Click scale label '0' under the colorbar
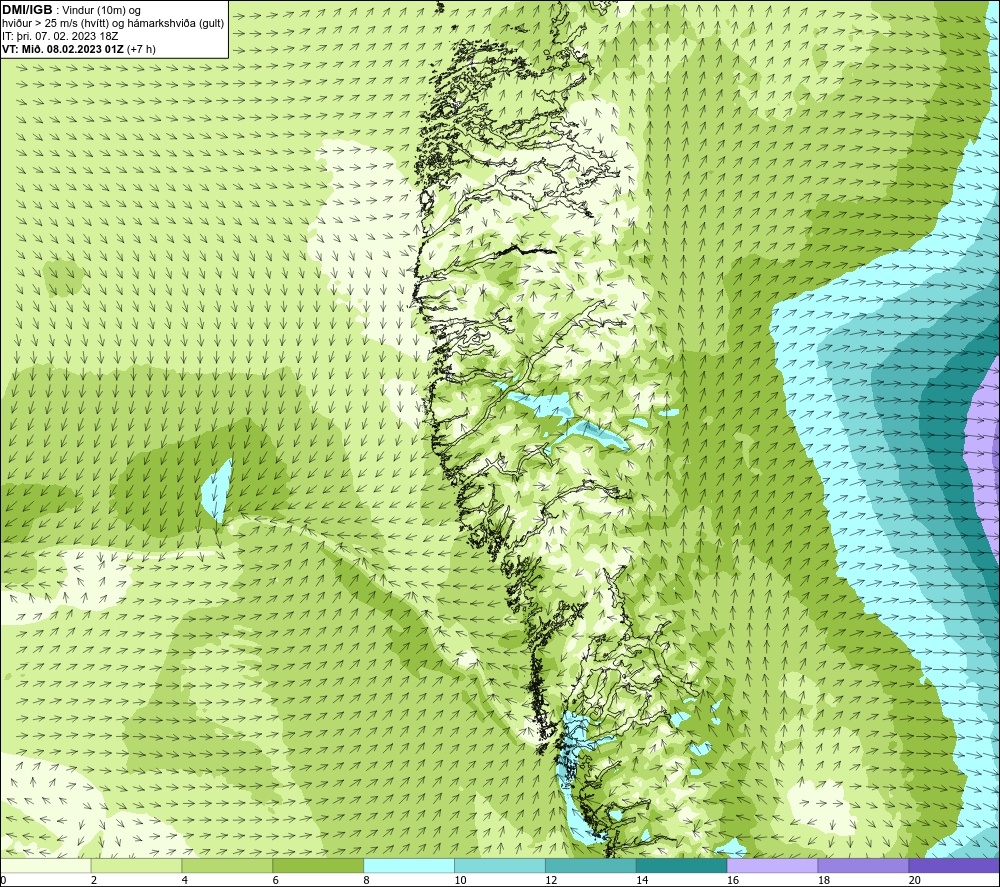The width and height of the screenshot is (1000, 887). (x=3, y=881)
